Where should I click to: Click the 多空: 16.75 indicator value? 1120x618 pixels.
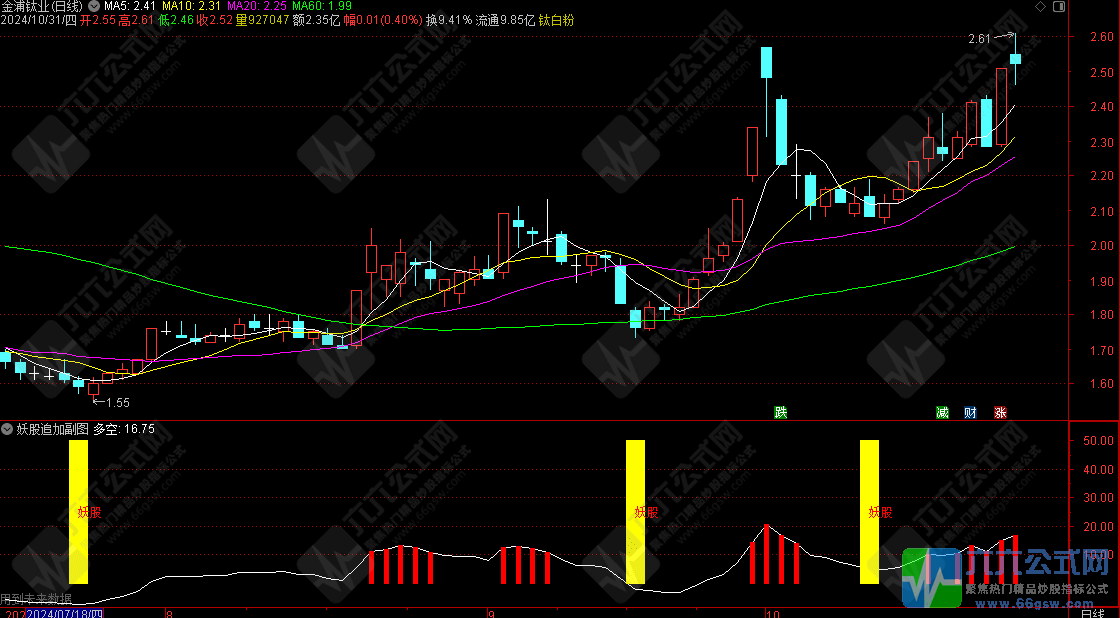click(124, 429)
